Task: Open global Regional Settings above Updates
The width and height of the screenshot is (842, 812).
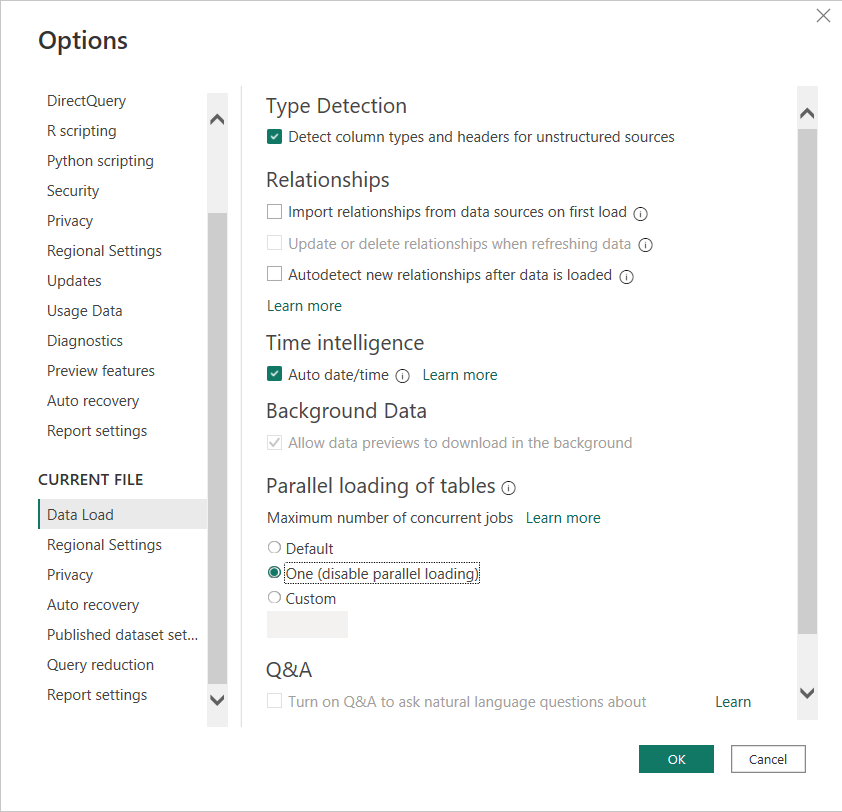Action: click(104, 251)
